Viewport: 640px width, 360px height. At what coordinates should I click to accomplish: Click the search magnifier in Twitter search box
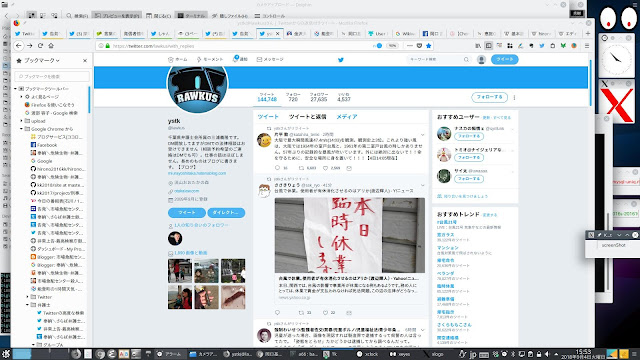466,60
